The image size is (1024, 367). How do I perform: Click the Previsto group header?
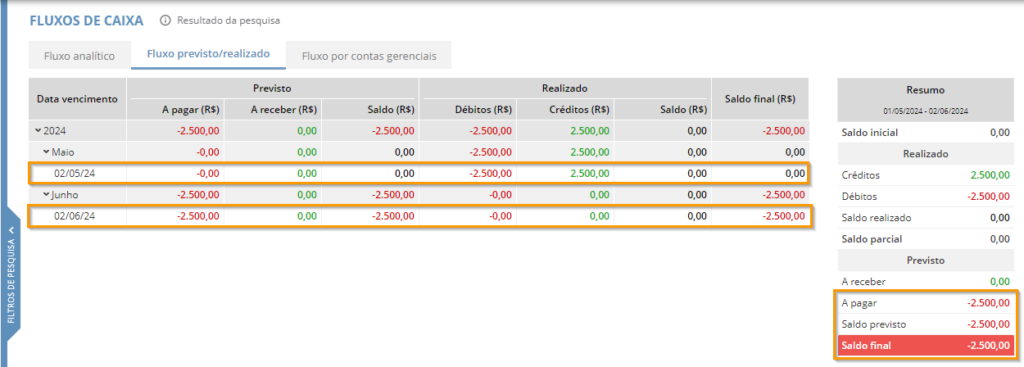pos(272,87)
